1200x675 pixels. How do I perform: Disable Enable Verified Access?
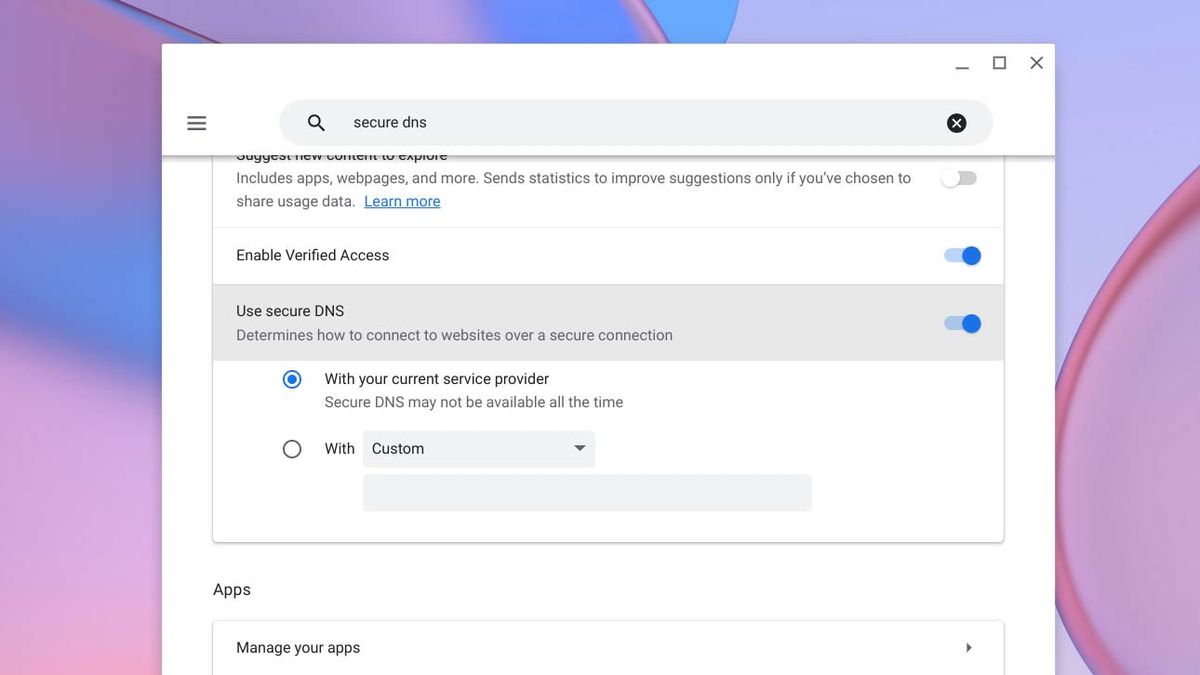[x=961, y=255]
